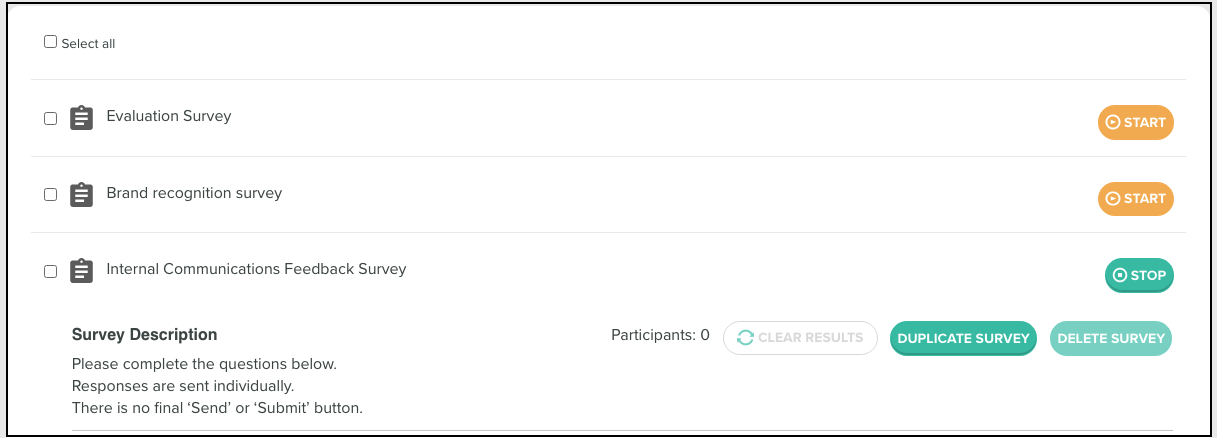The width and height of the screenshot is (1217, 438).
Task: Click the stop icon on Stop button
Action: pos(1120,275)
